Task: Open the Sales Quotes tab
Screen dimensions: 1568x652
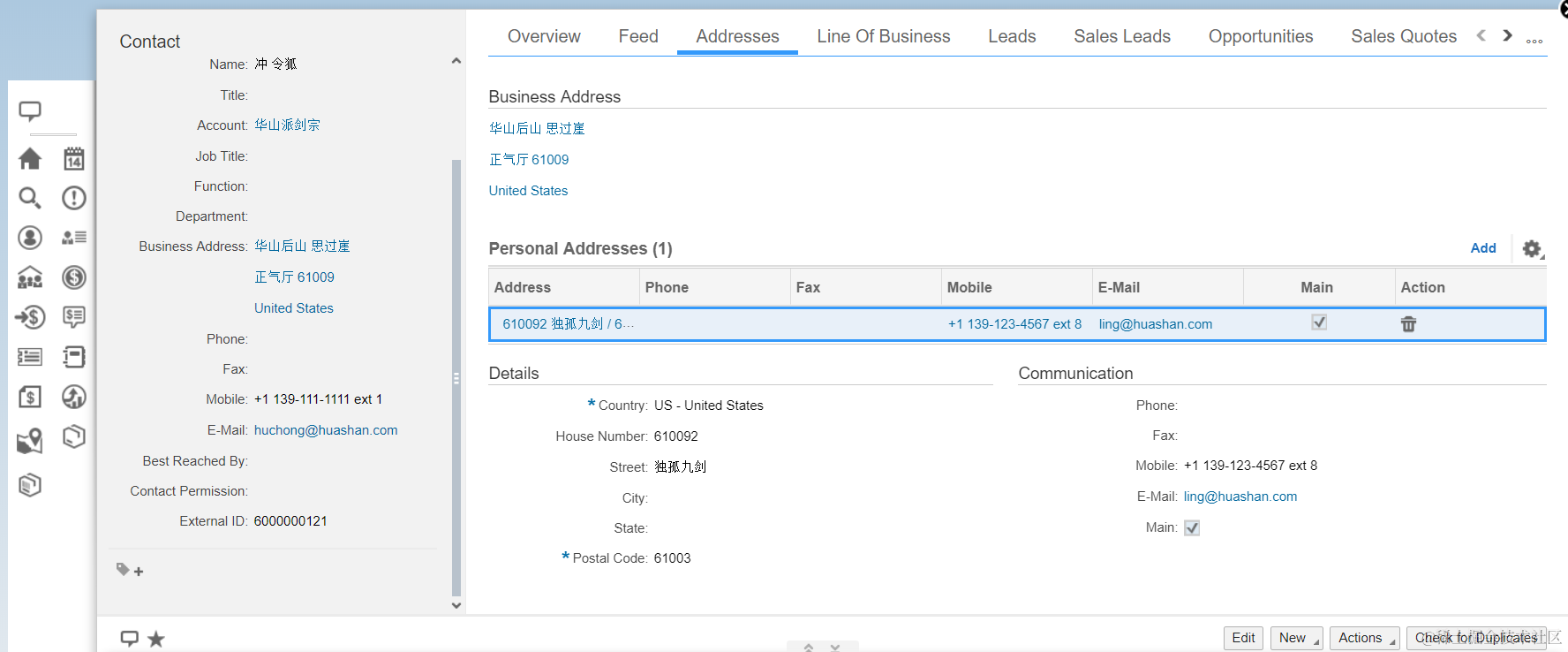Action: coord(1404,36)
